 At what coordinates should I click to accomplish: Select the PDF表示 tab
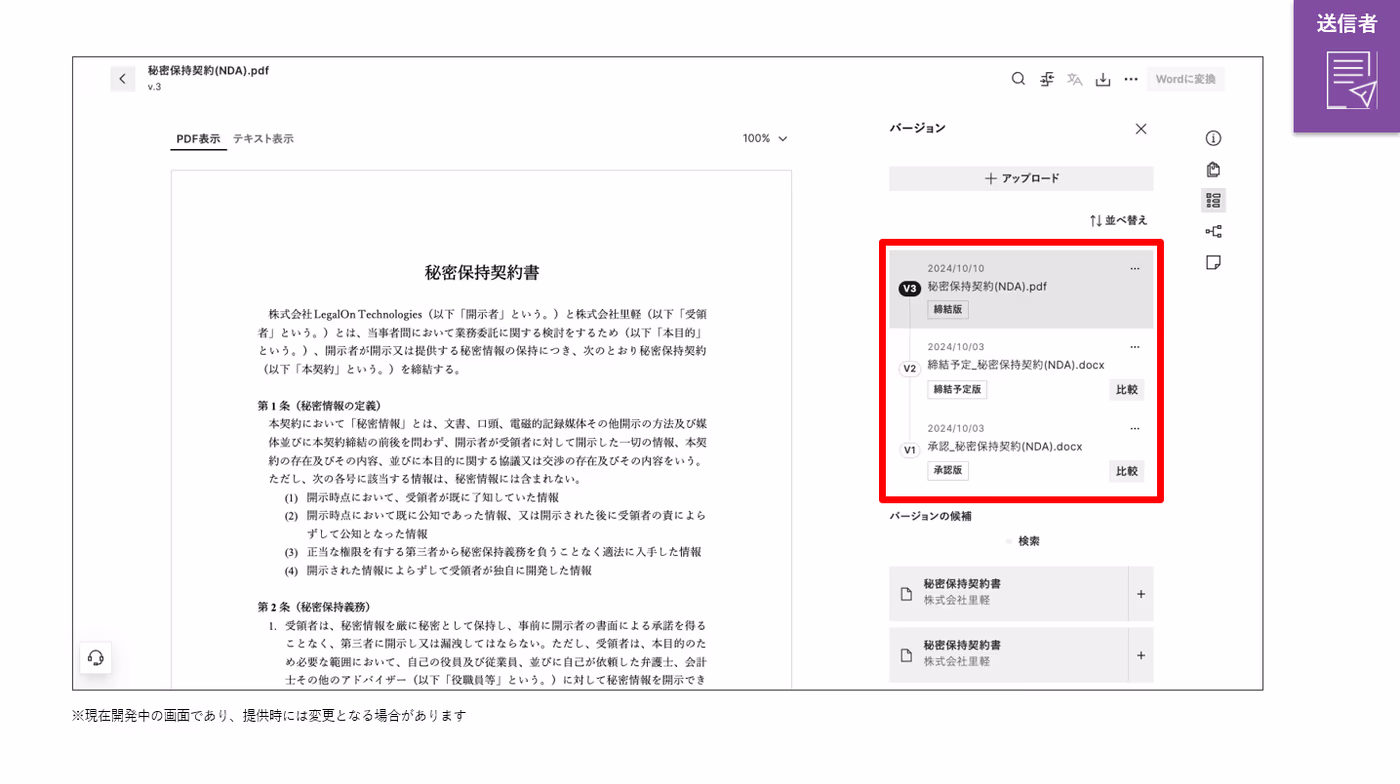point(198,139)
